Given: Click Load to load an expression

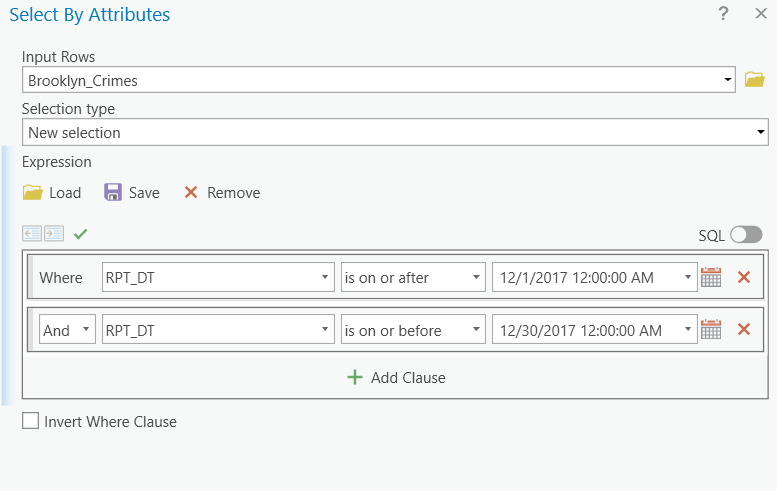Looking at the screenshot, I should [52, 193].
